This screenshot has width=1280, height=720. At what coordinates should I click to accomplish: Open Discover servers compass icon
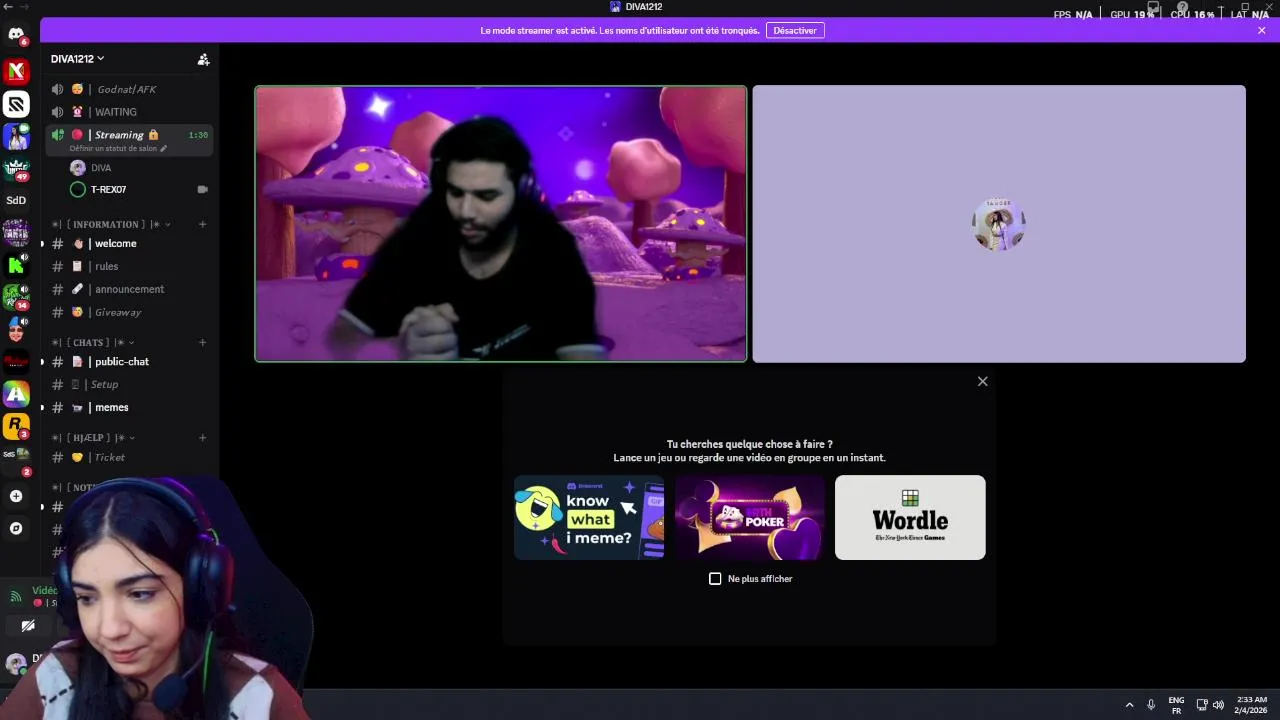pyautogui.click(x=16, y=528)
